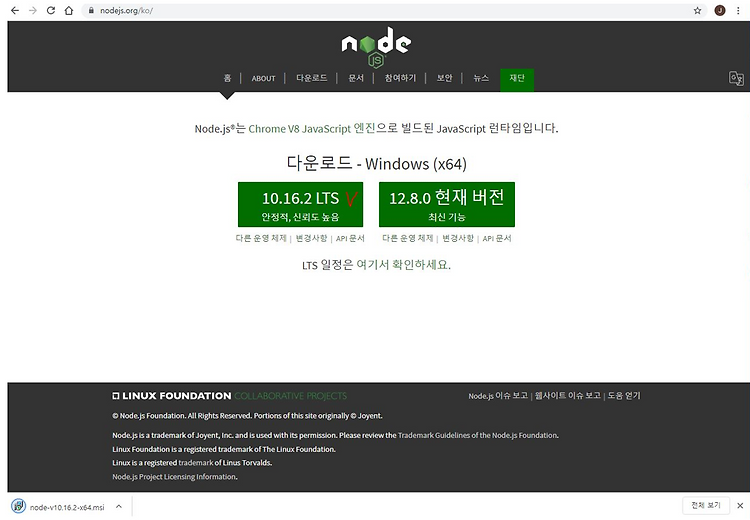Reload the page with refresh icon
Screen dimensions: 750x520
[51, 11]
